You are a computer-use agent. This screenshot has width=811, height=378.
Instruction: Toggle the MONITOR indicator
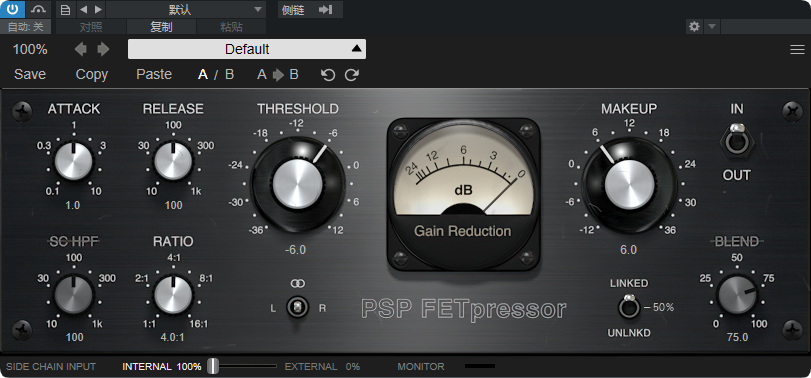[479, 366]
